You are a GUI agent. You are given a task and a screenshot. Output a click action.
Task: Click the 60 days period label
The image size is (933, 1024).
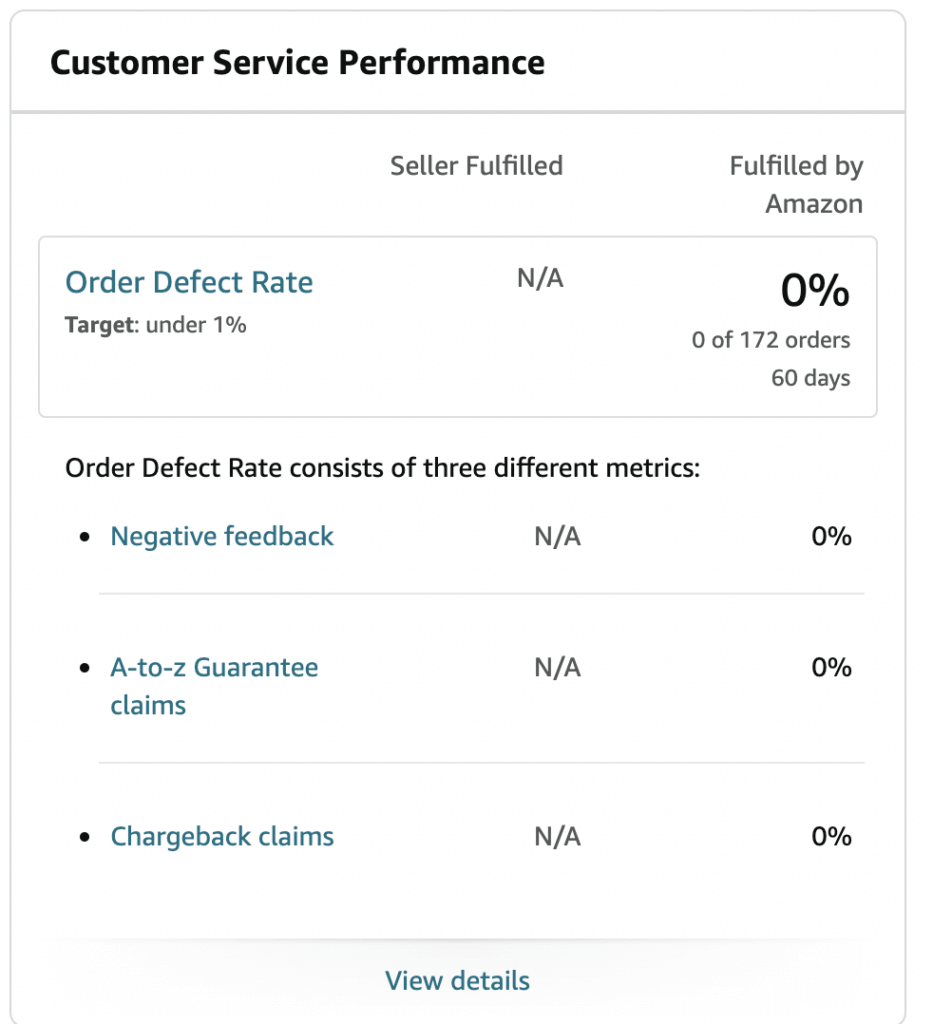pos(810,378)
